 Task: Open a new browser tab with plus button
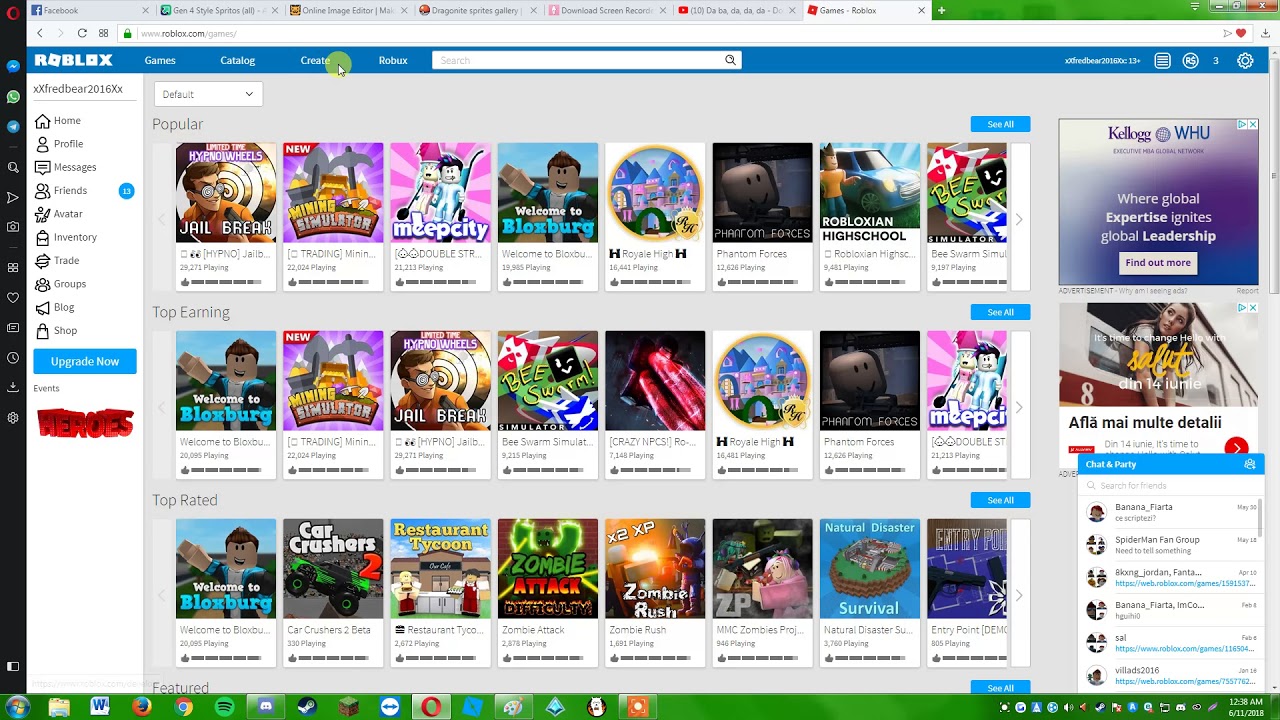pos(941,10)
